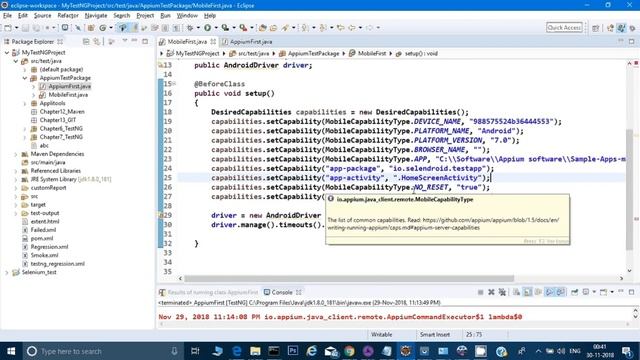
Task: Click the Debug bug icon in toolbar
Action: [190, 28]
